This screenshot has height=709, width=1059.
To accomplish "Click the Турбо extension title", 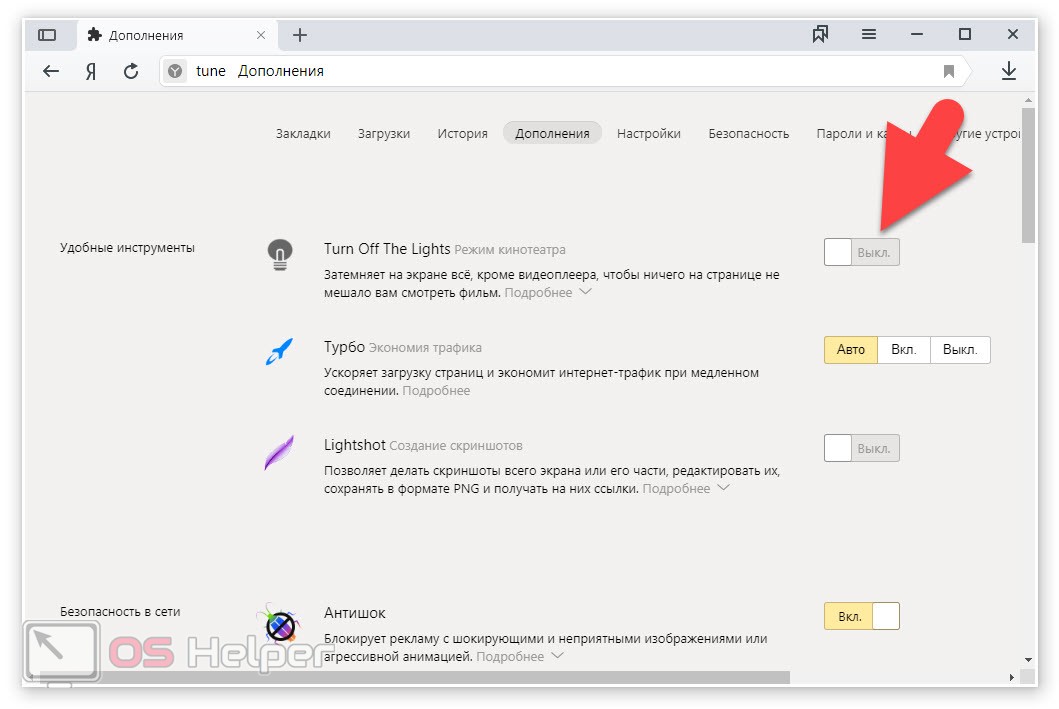I will pos(344,347).
